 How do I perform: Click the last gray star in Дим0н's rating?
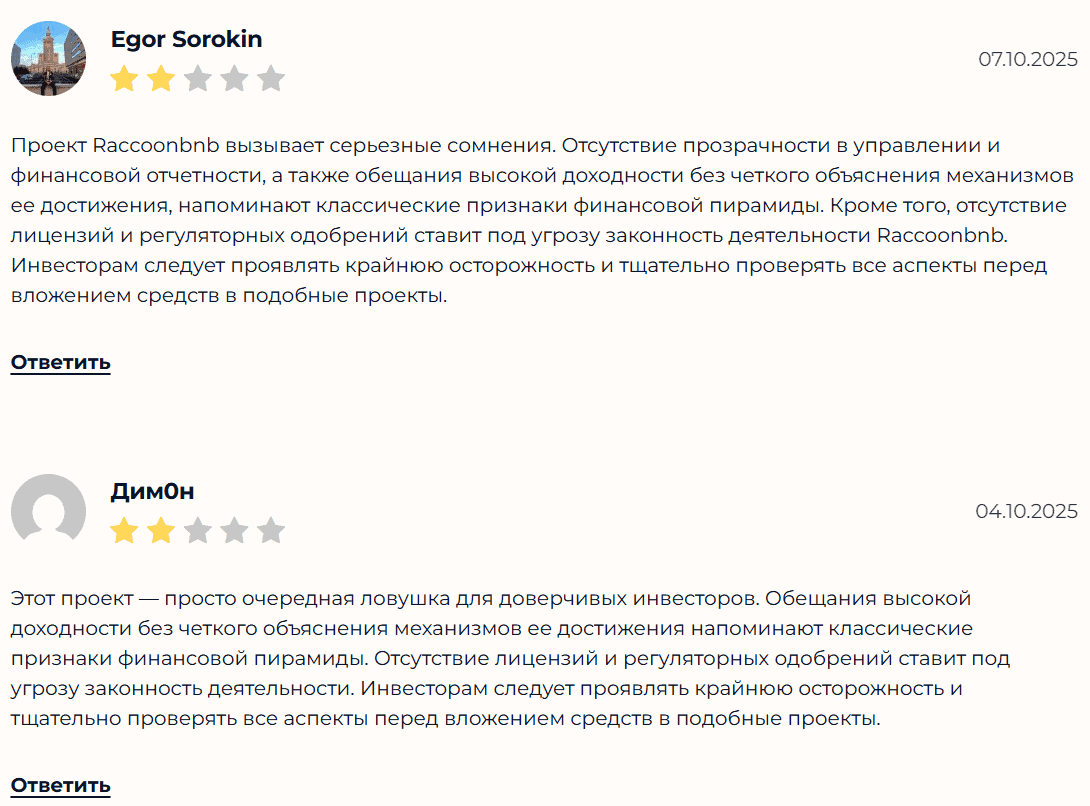271,530
